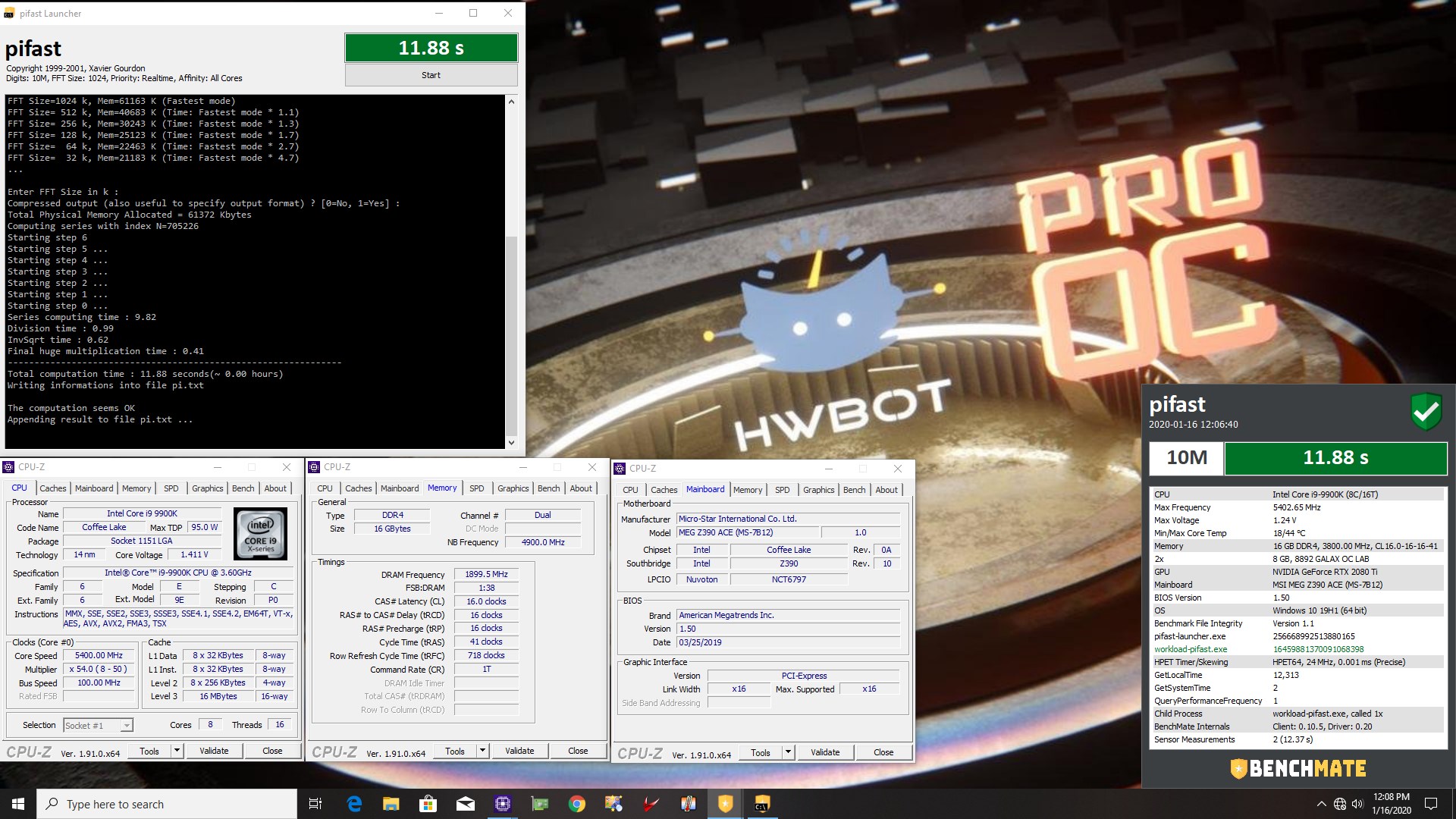This screenshot has width=1456, height=819.
Task: Click CAS# Latency 16.0 clocks value
Action: [x=486, y=601]
